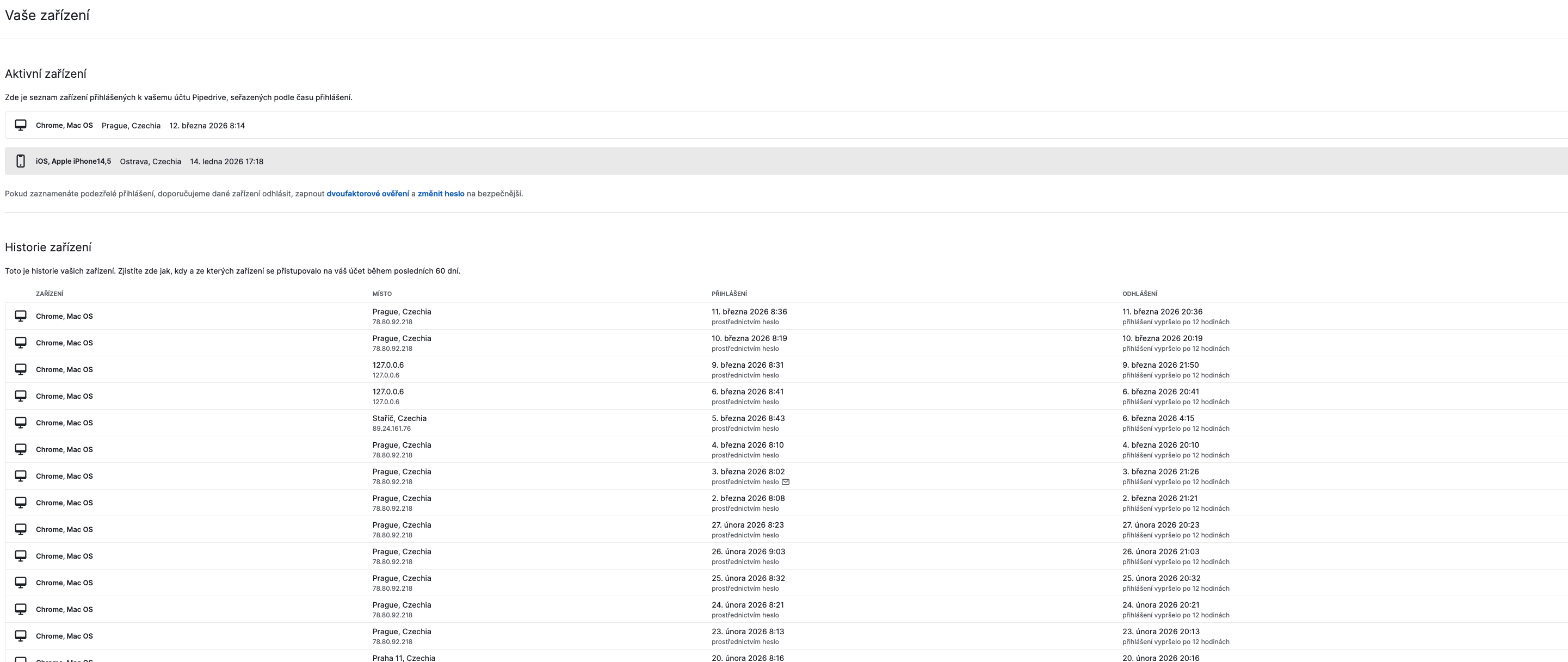Click monitor icon in Stařič, Czechia row
Screen dimensions: 1568x662
pyautogui.click(x=21, y=422)
